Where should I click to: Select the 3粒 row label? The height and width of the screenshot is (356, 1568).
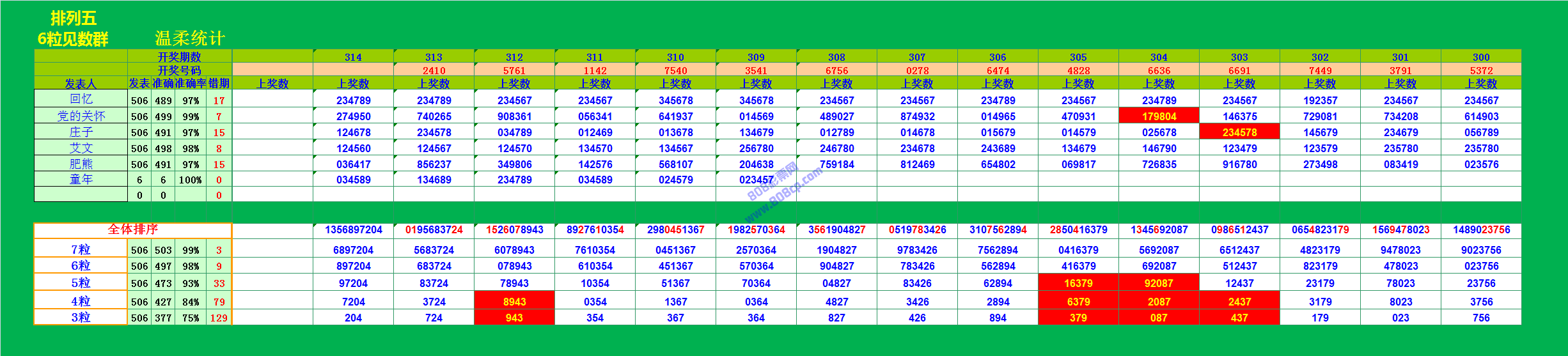click(81, 317)
